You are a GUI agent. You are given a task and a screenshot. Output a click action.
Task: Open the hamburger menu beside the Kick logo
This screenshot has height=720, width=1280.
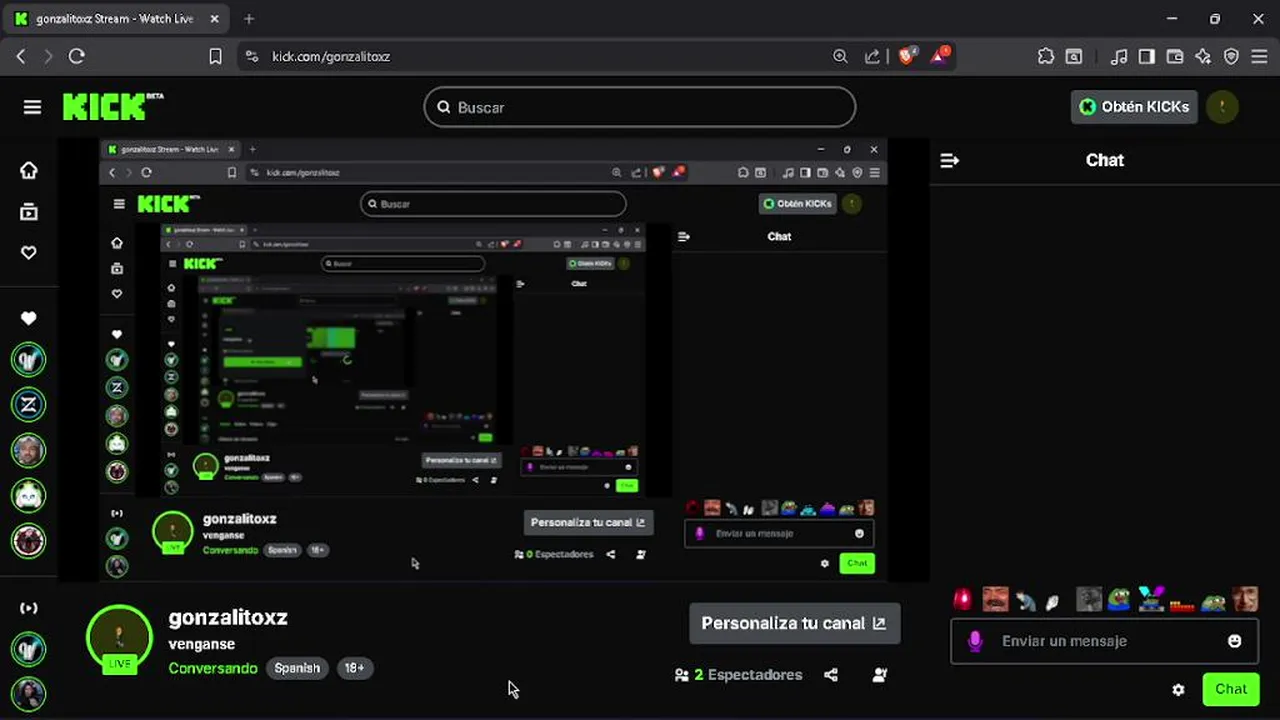(x=32, y=107)
